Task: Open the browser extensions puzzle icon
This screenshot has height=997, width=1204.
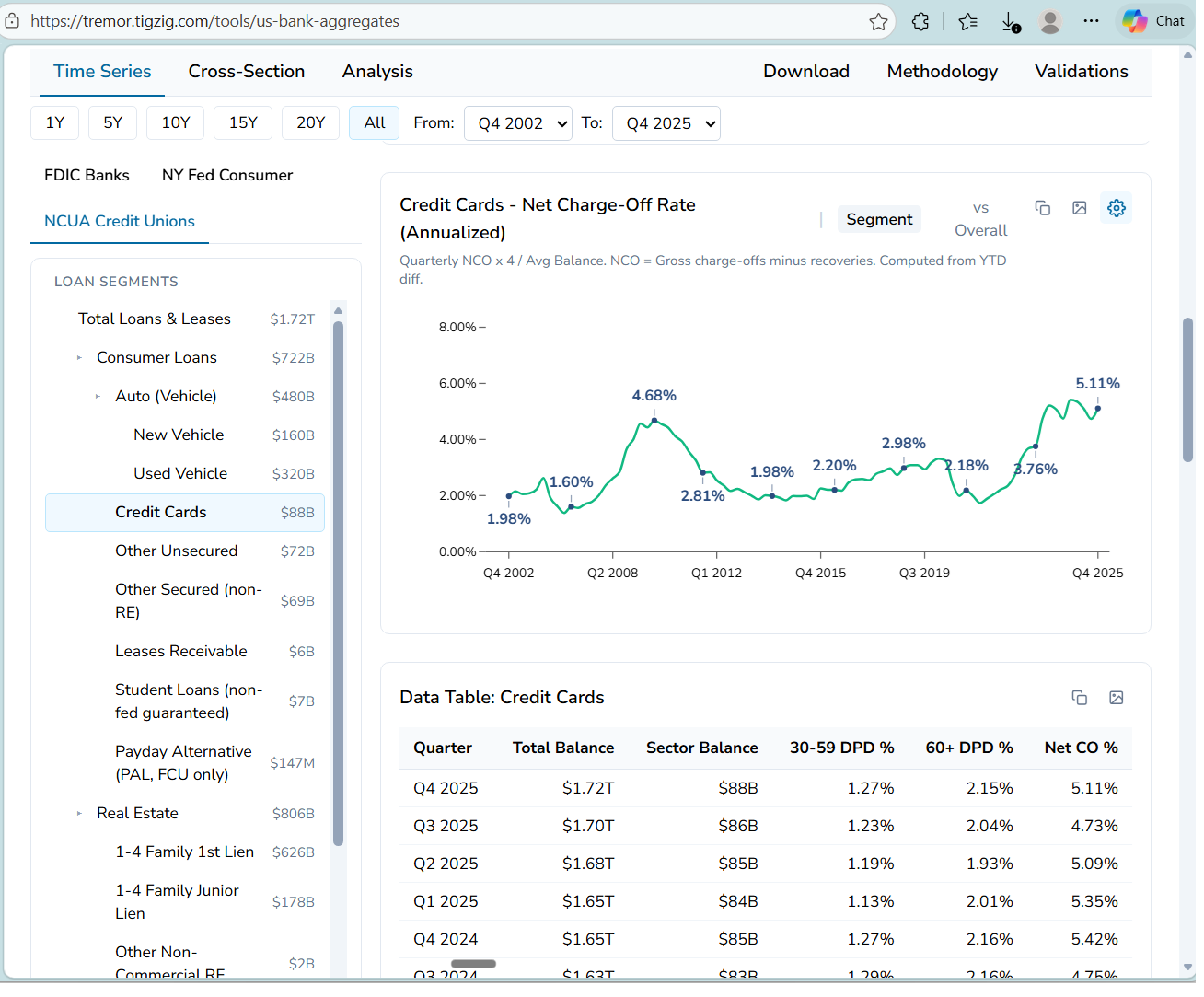Action: coord(920,21)
